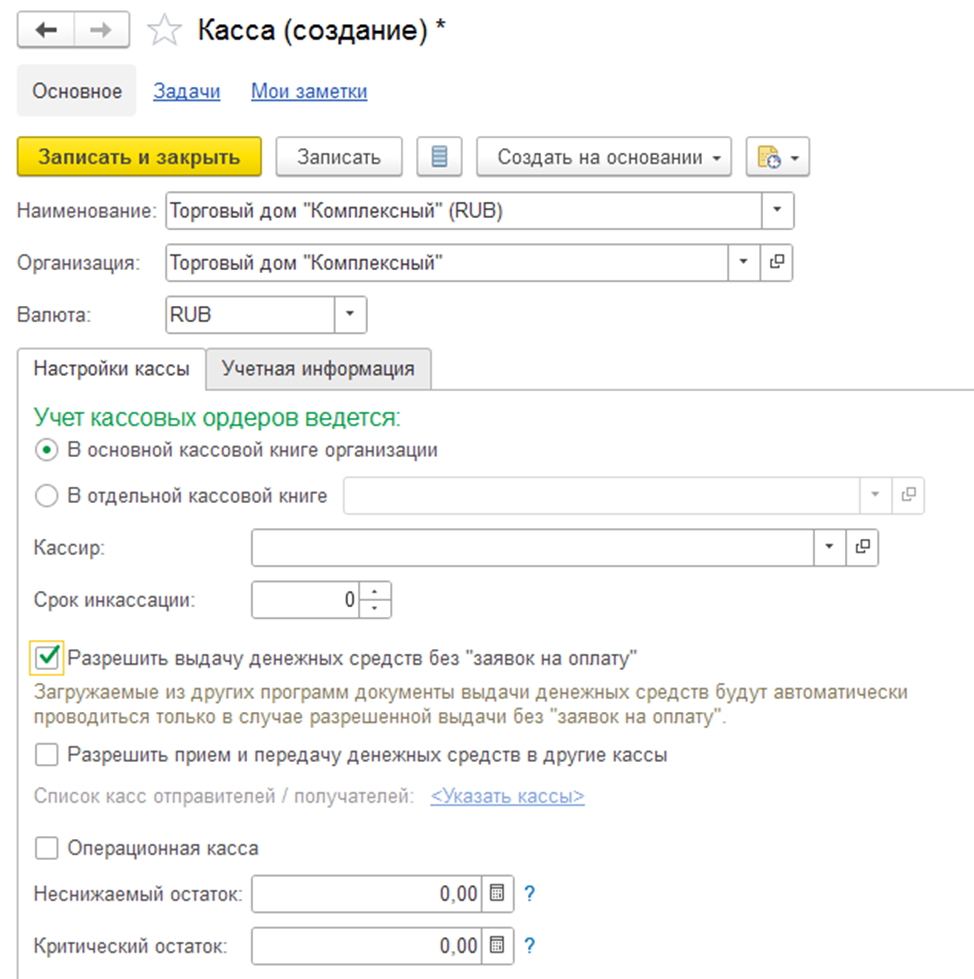Go back with the left arrow button

pos(46,29)
